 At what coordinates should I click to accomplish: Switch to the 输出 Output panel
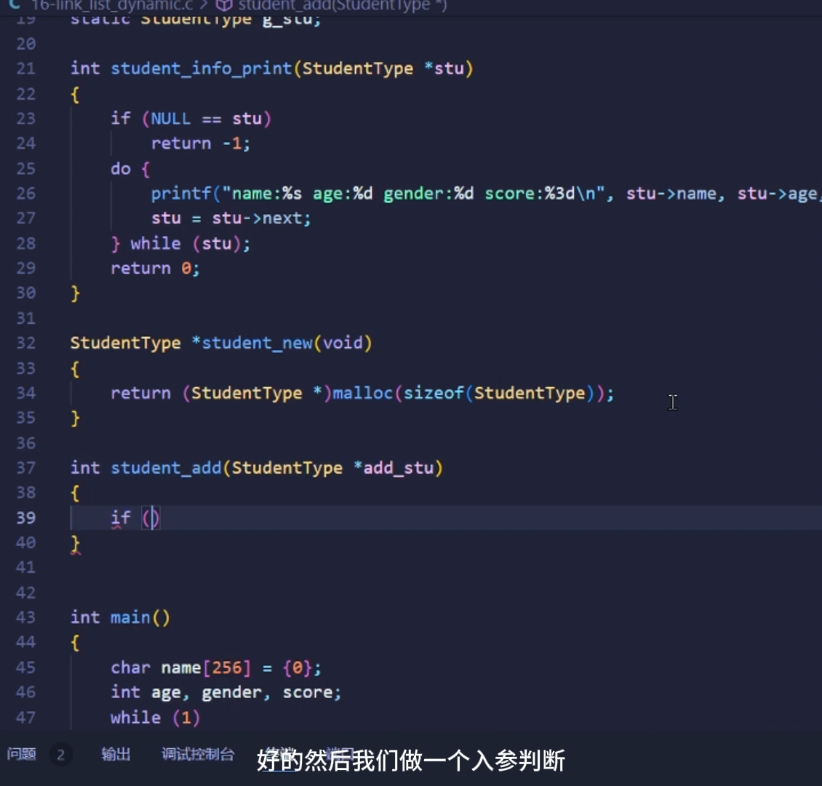pyautogui.click(x=115, y=756)
